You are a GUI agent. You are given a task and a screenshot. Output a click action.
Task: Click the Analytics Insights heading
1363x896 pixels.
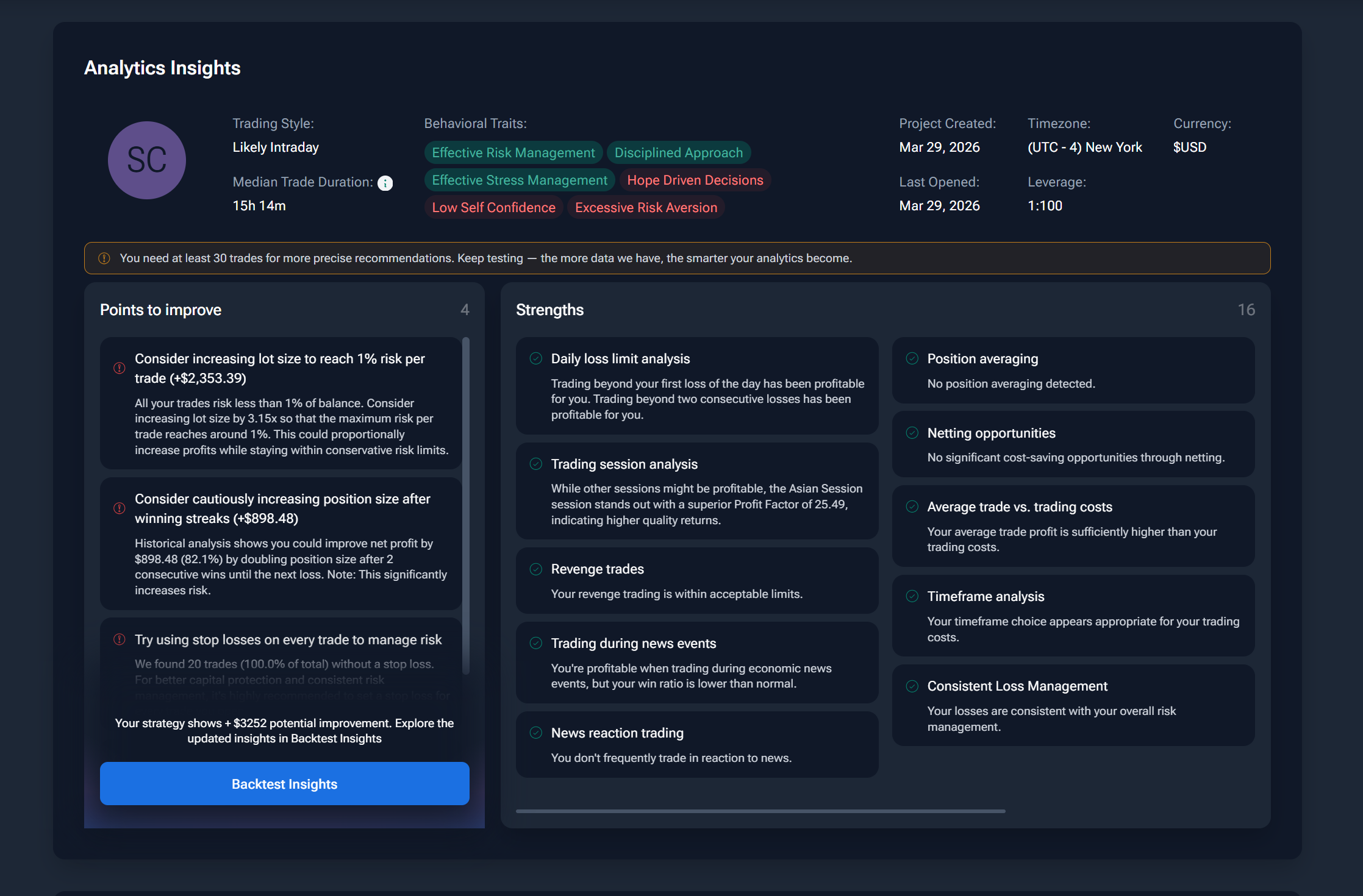coord(162,68)
